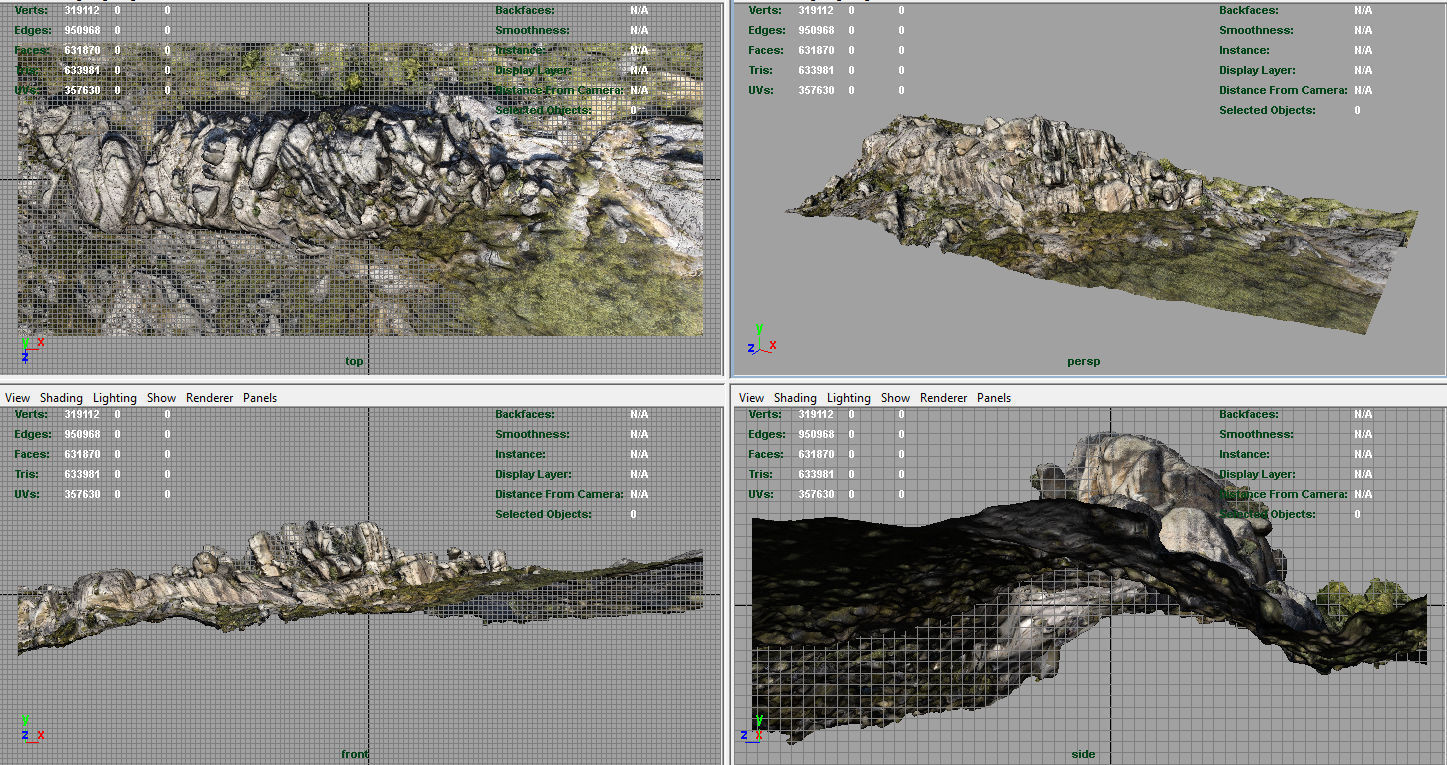Open the Shading menu in the front panel

click(61, 398)
